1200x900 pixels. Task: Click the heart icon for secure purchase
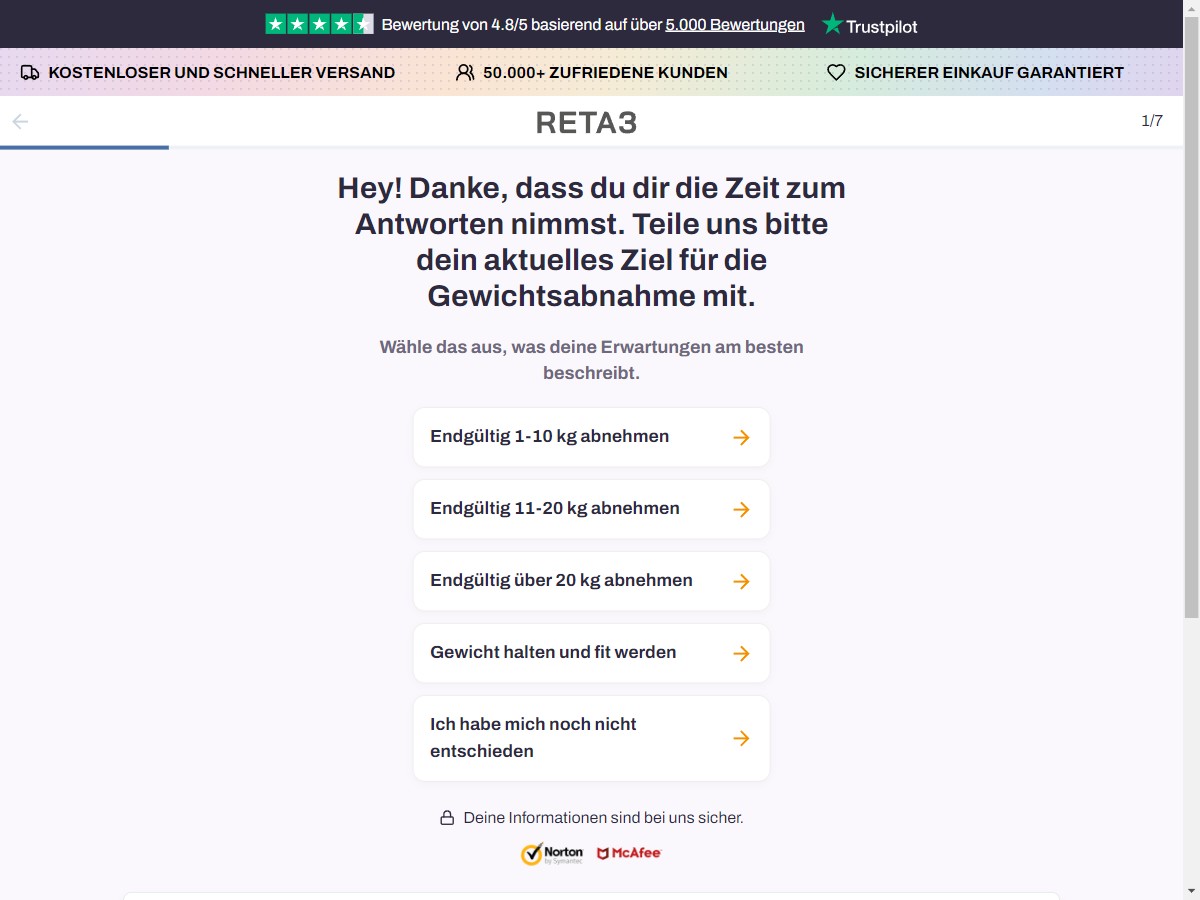pyautogui.click(x=836, y=73)
